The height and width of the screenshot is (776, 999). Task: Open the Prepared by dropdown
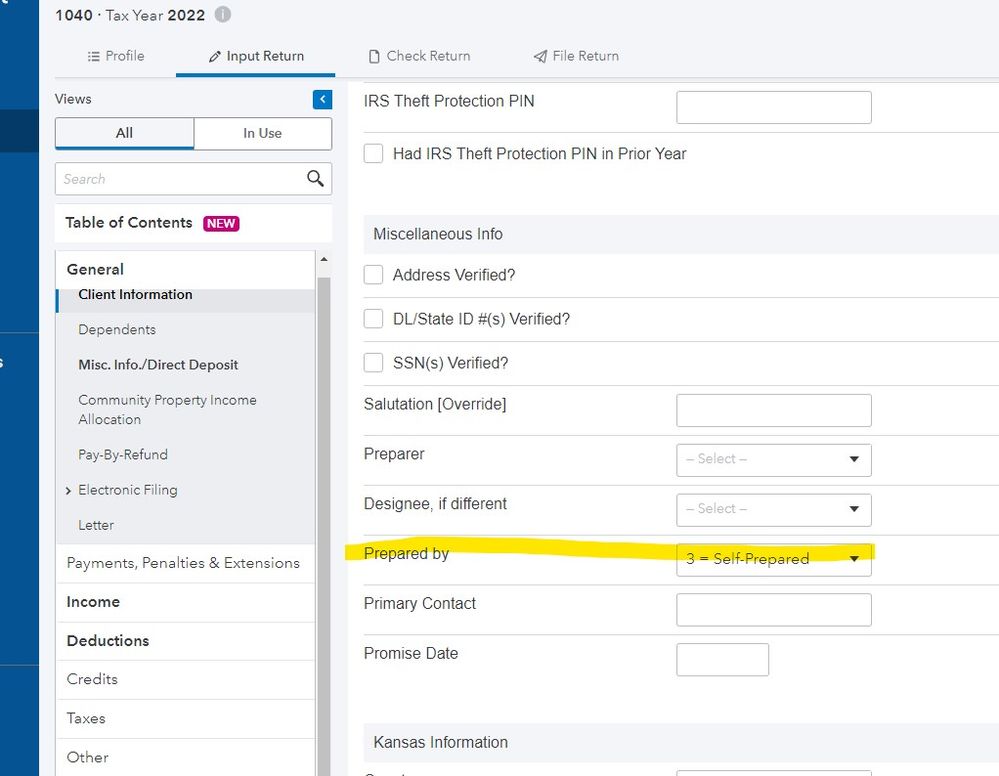(x=773, y=559)
